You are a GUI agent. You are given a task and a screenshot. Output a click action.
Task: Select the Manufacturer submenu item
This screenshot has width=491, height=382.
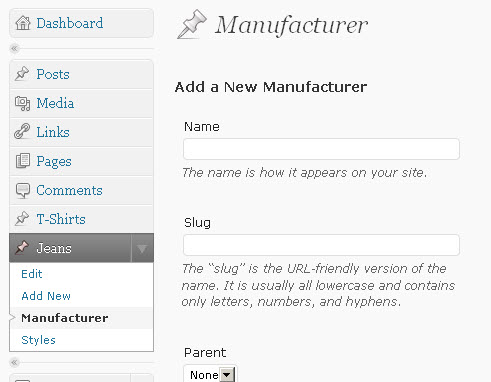pyautogui.click(x=65, y=318)
